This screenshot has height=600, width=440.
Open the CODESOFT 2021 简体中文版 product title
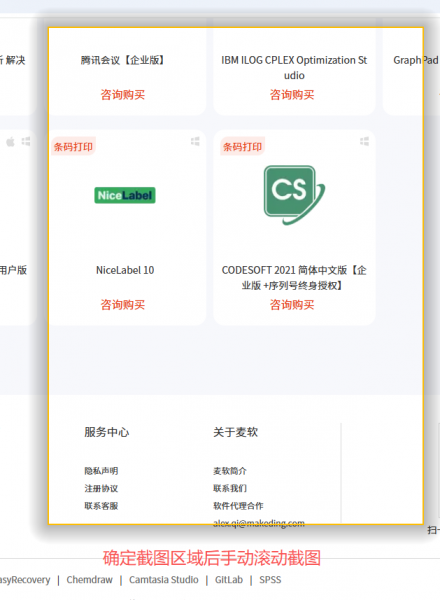coord(294,277)
